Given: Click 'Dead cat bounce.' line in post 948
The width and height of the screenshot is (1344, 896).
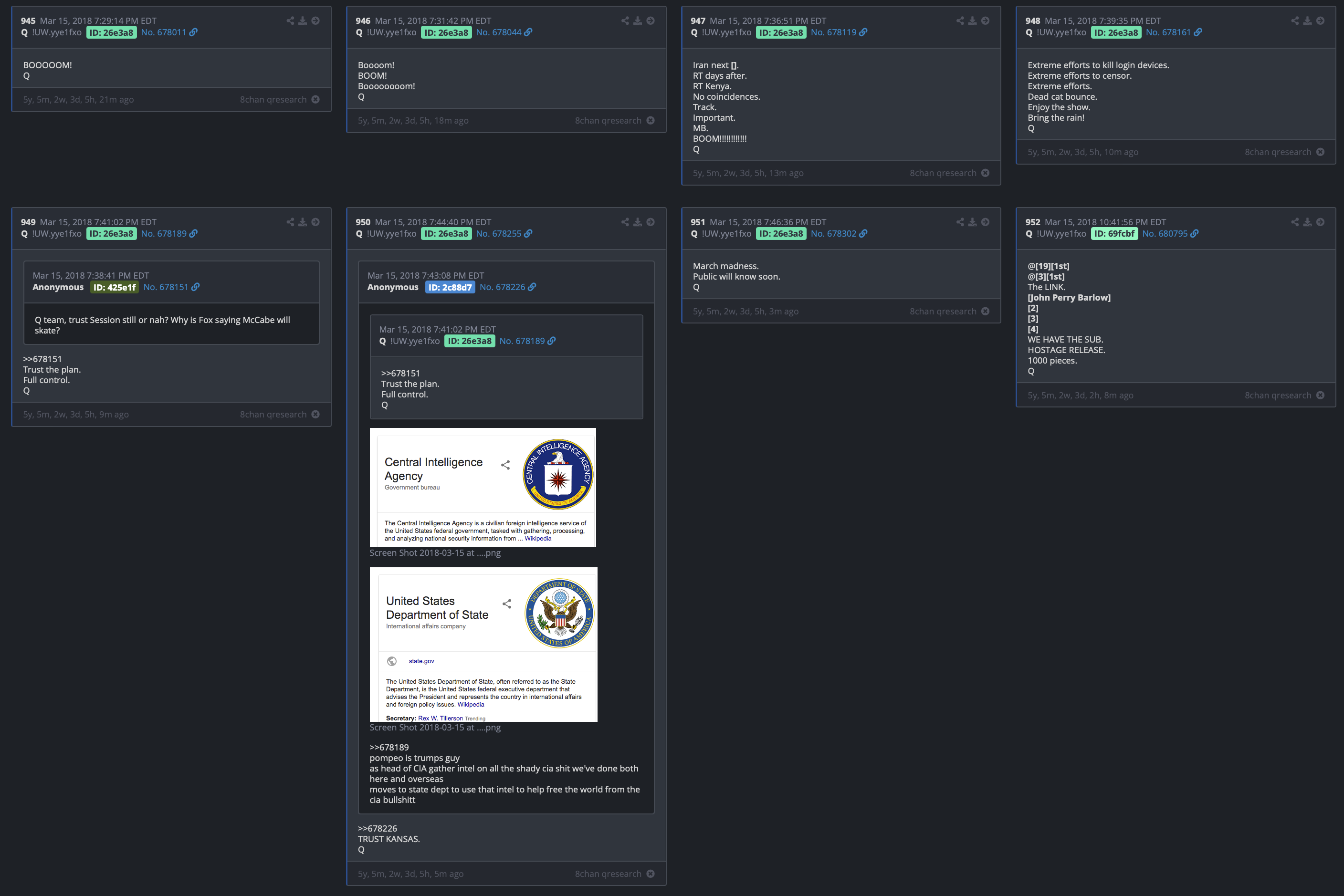Looking at the screenshot, I should 1062,96.
